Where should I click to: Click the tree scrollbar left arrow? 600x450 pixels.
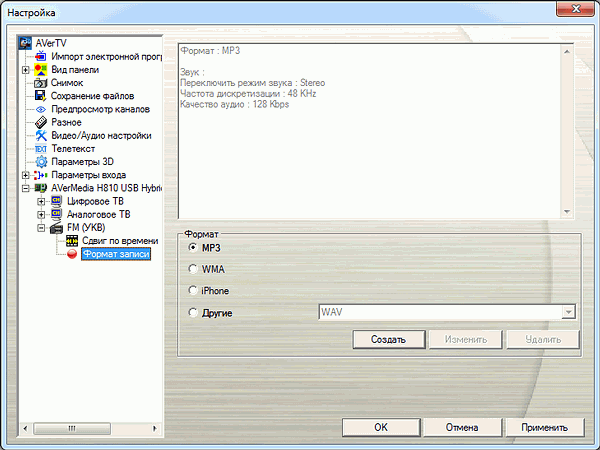coord(26,428)
